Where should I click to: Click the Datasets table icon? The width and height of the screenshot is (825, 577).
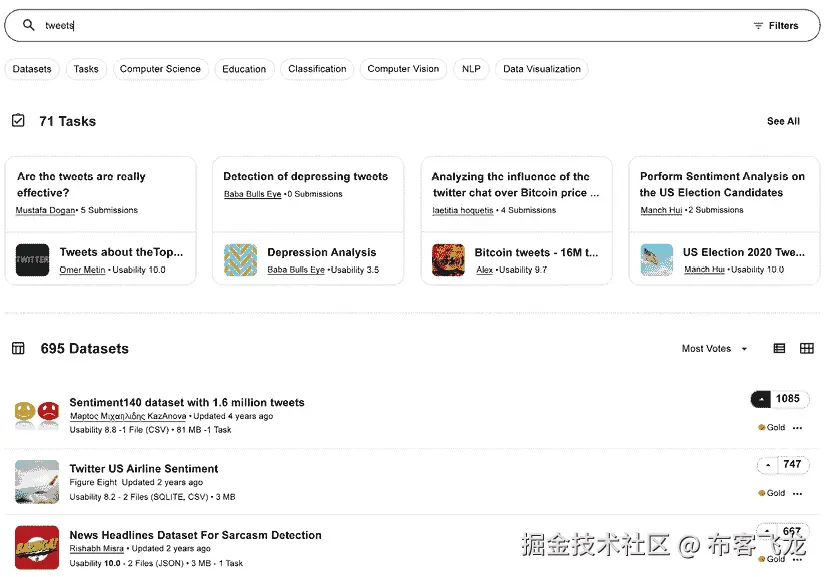pyautogui.click(x=18, y=348)
